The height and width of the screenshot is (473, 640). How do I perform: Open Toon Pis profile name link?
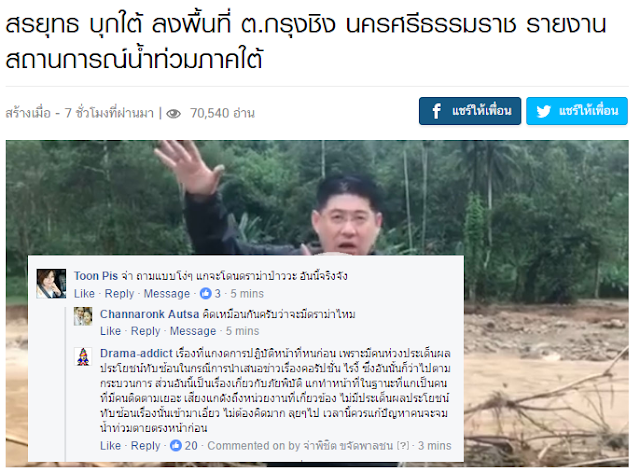[x=96, y=276]
